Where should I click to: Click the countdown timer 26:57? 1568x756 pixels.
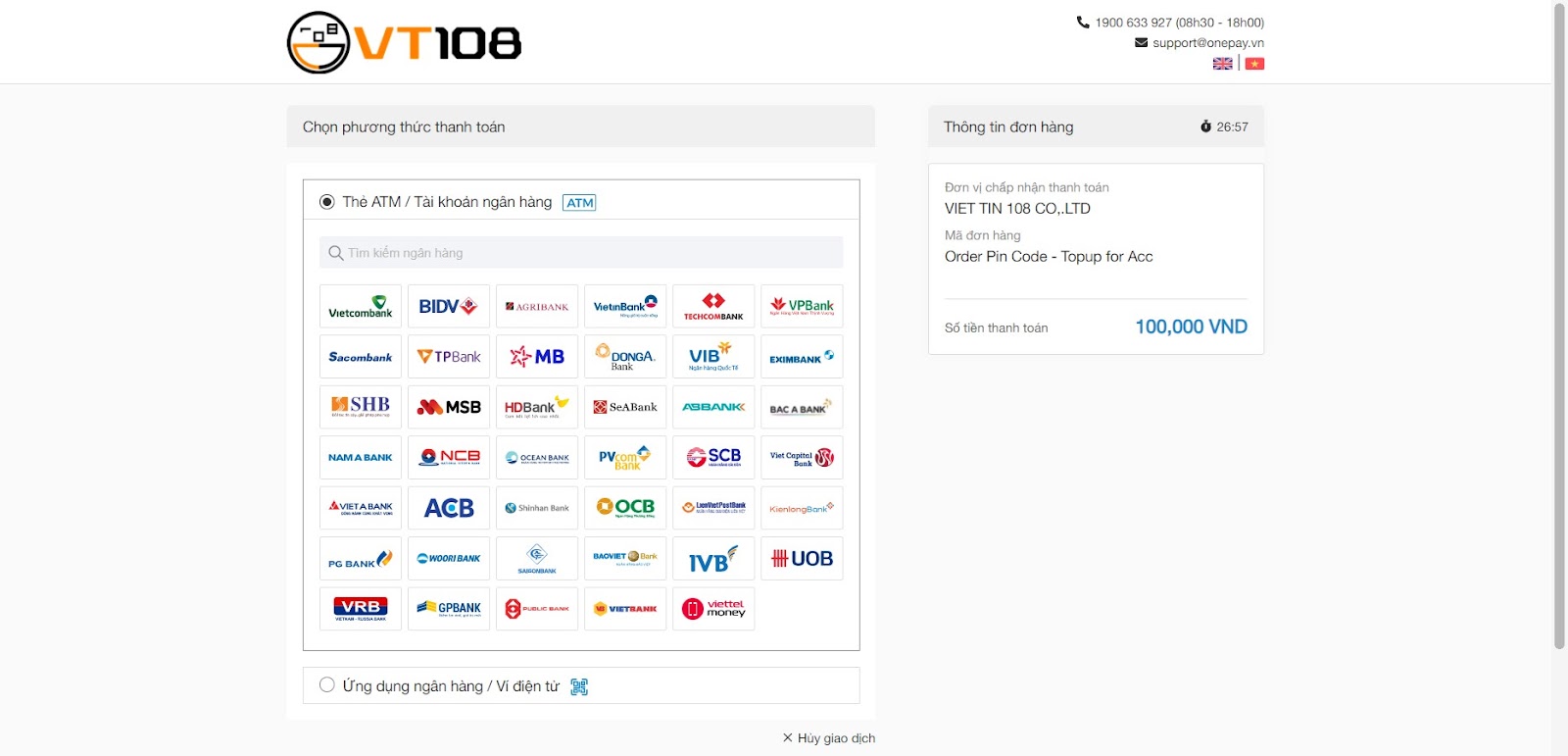(1232, 126)
